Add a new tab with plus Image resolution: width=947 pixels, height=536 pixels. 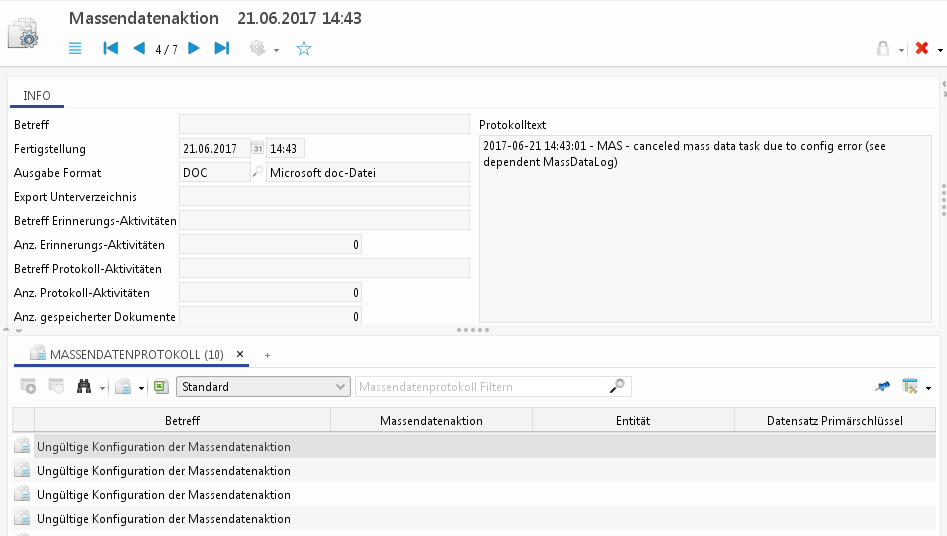[x=267, y=355]
